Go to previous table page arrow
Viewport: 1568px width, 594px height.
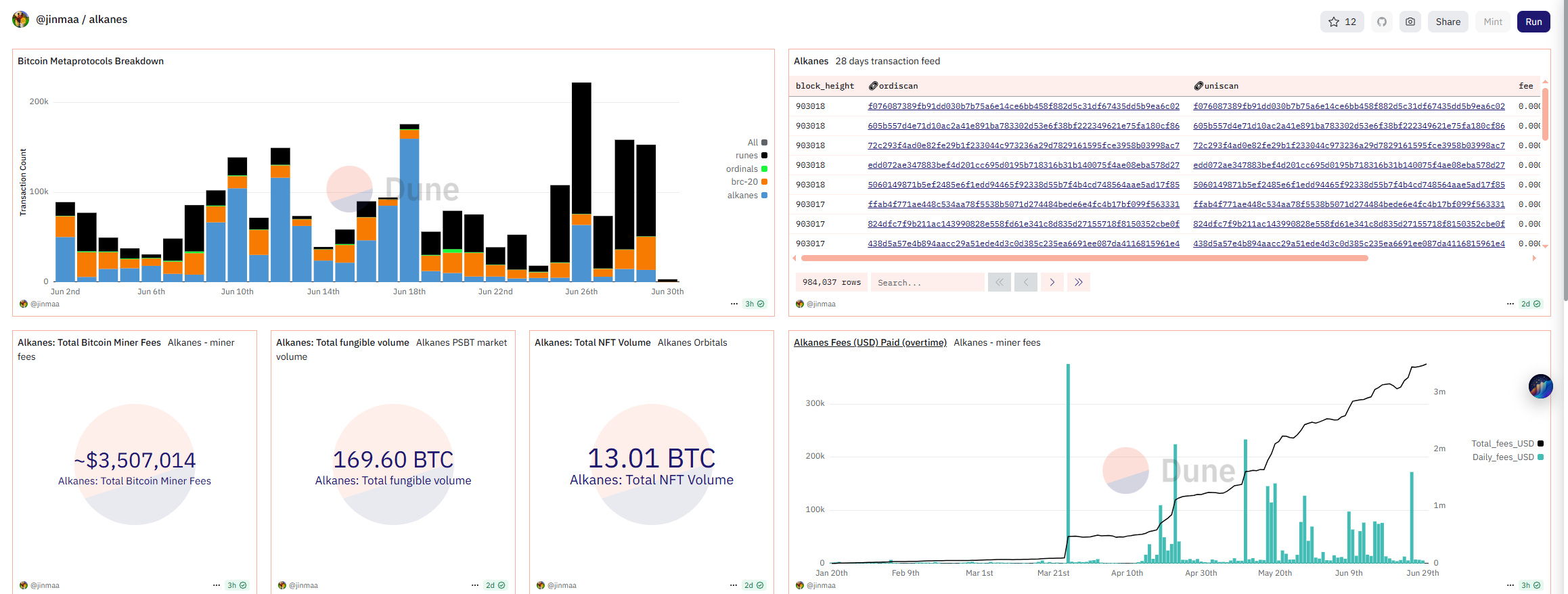coord(1026,282)
